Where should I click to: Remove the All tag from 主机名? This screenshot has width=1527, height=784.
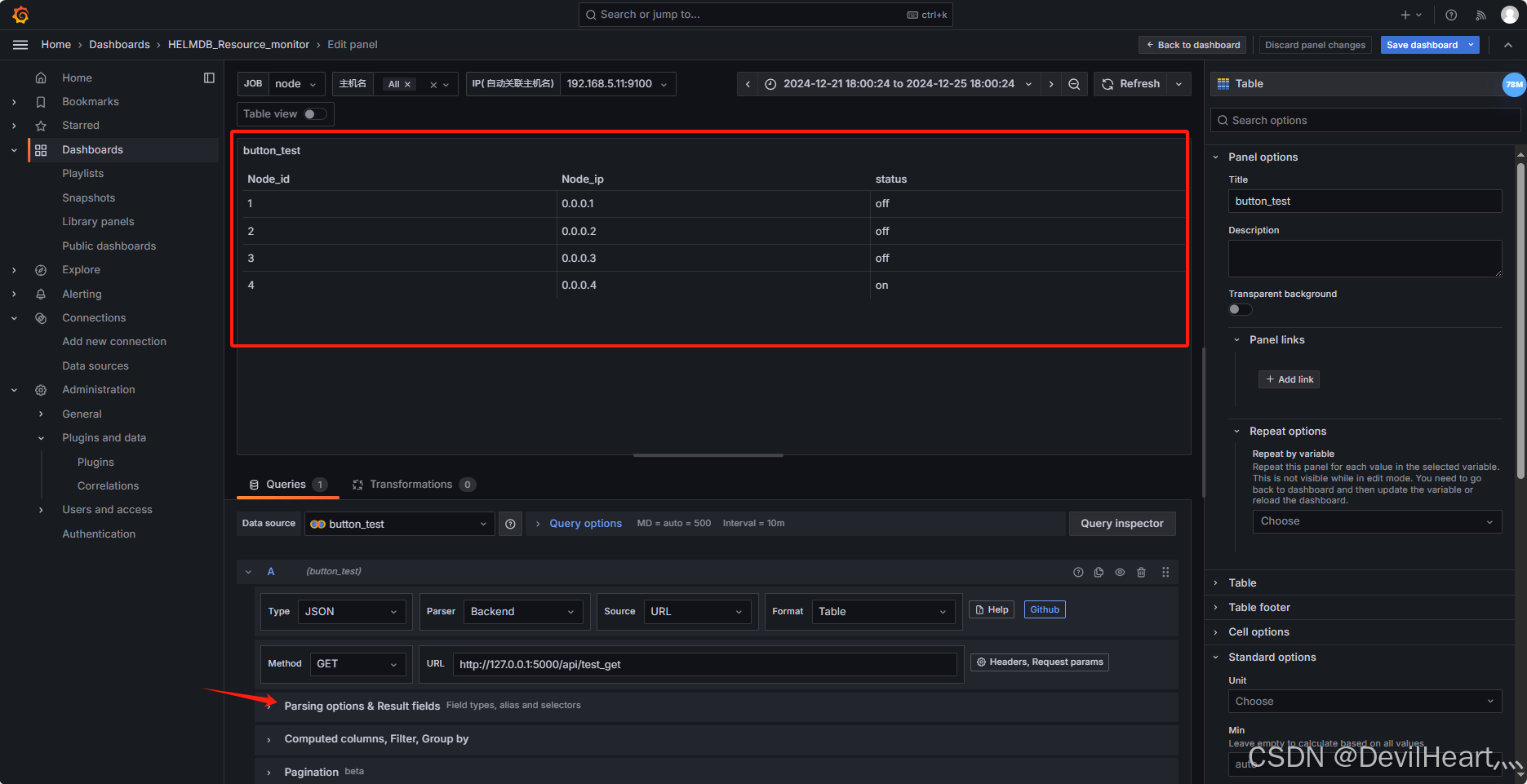tap(408, 85)
